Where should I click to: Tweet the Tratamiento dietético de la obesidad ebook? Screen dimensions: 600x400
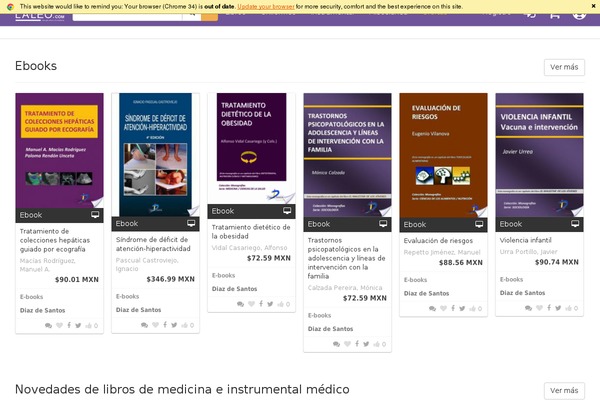[271, 304]
